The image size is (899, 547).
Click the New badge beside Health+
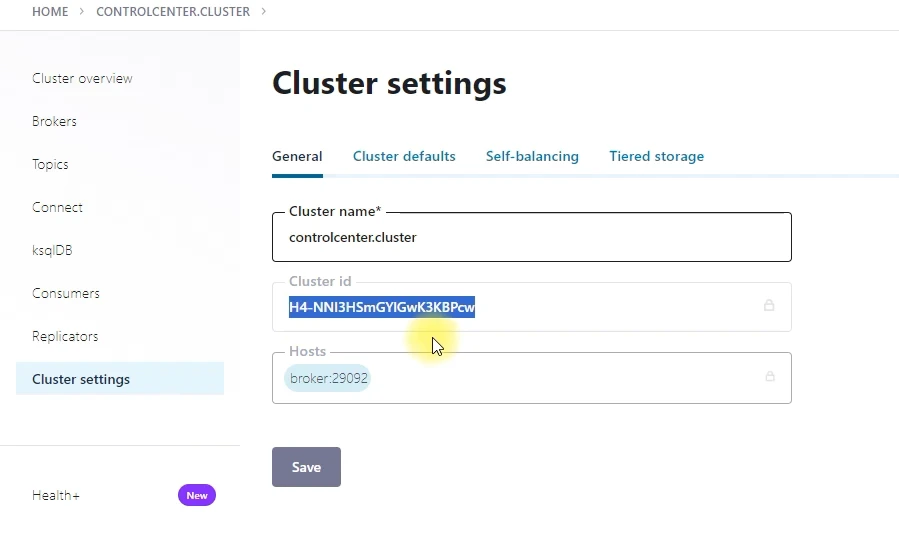pyautogui.click(x=196, y=495)
